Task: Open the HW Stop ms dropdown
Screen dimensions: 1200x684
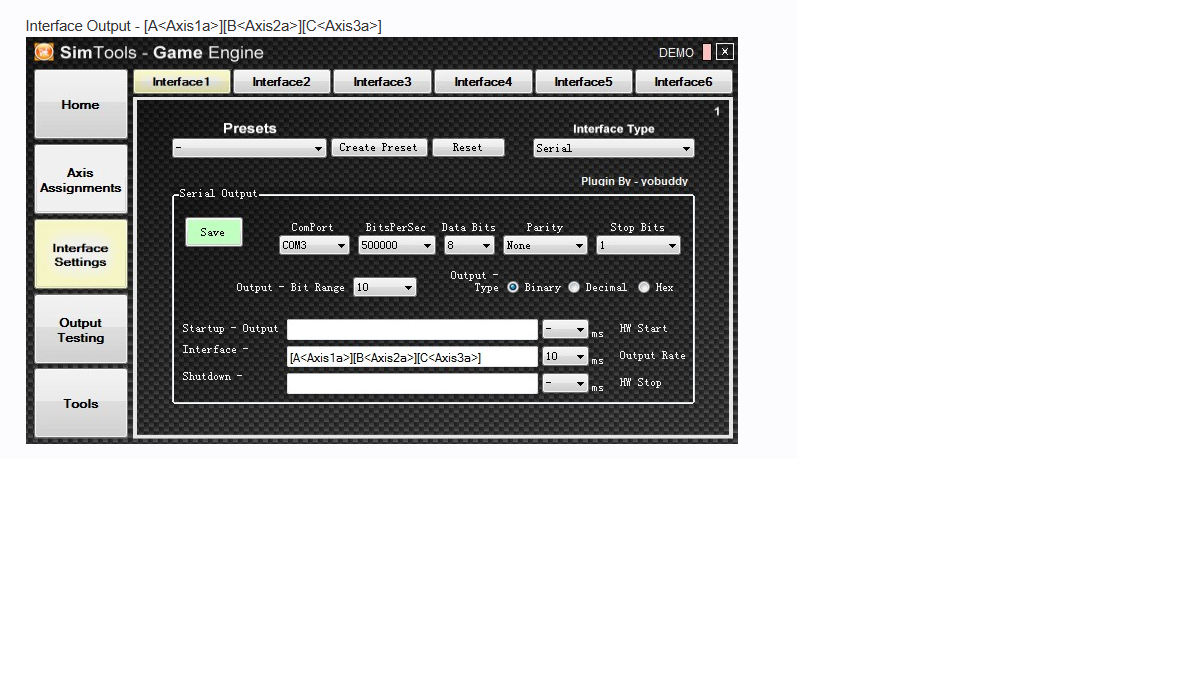Action: 565,383
